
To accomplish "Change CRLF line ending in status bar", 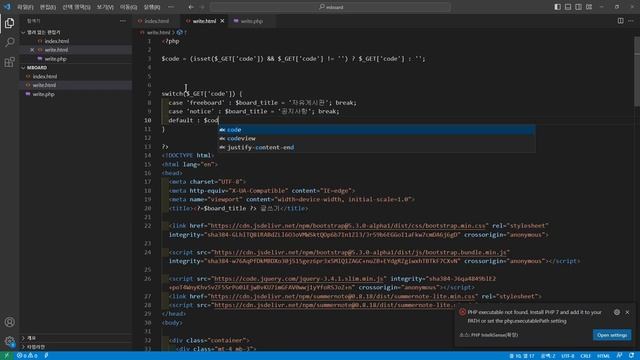I will click(585, 356).
